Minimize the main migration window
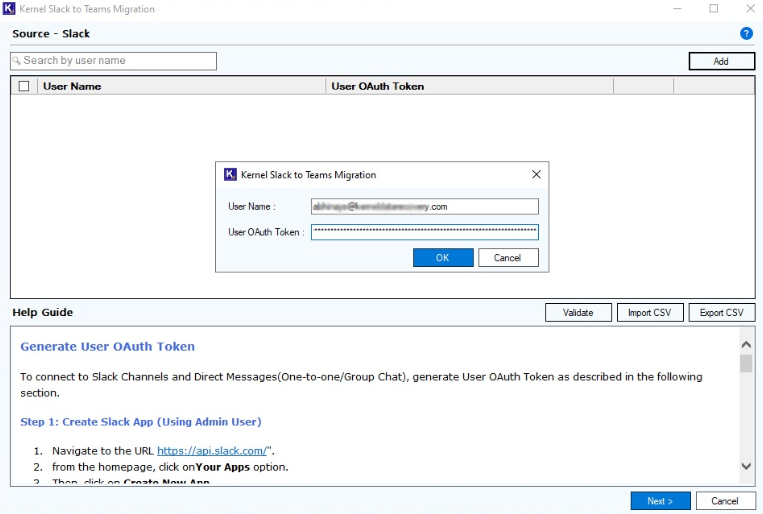763x514 pixels. (x=677, y=9)
